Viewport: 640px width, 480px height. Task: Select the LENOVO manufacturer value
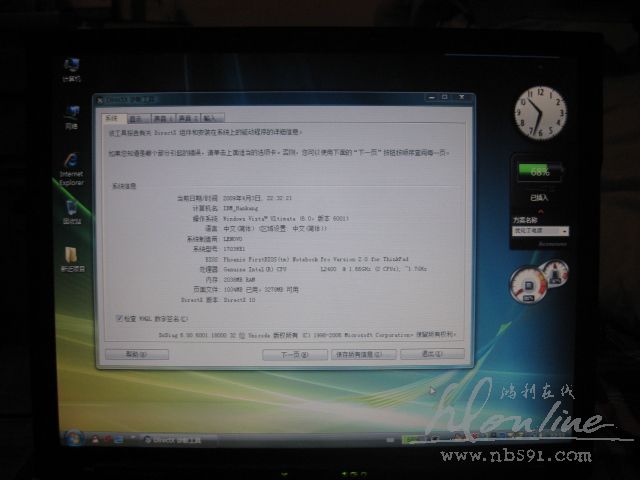coord(233,239)
